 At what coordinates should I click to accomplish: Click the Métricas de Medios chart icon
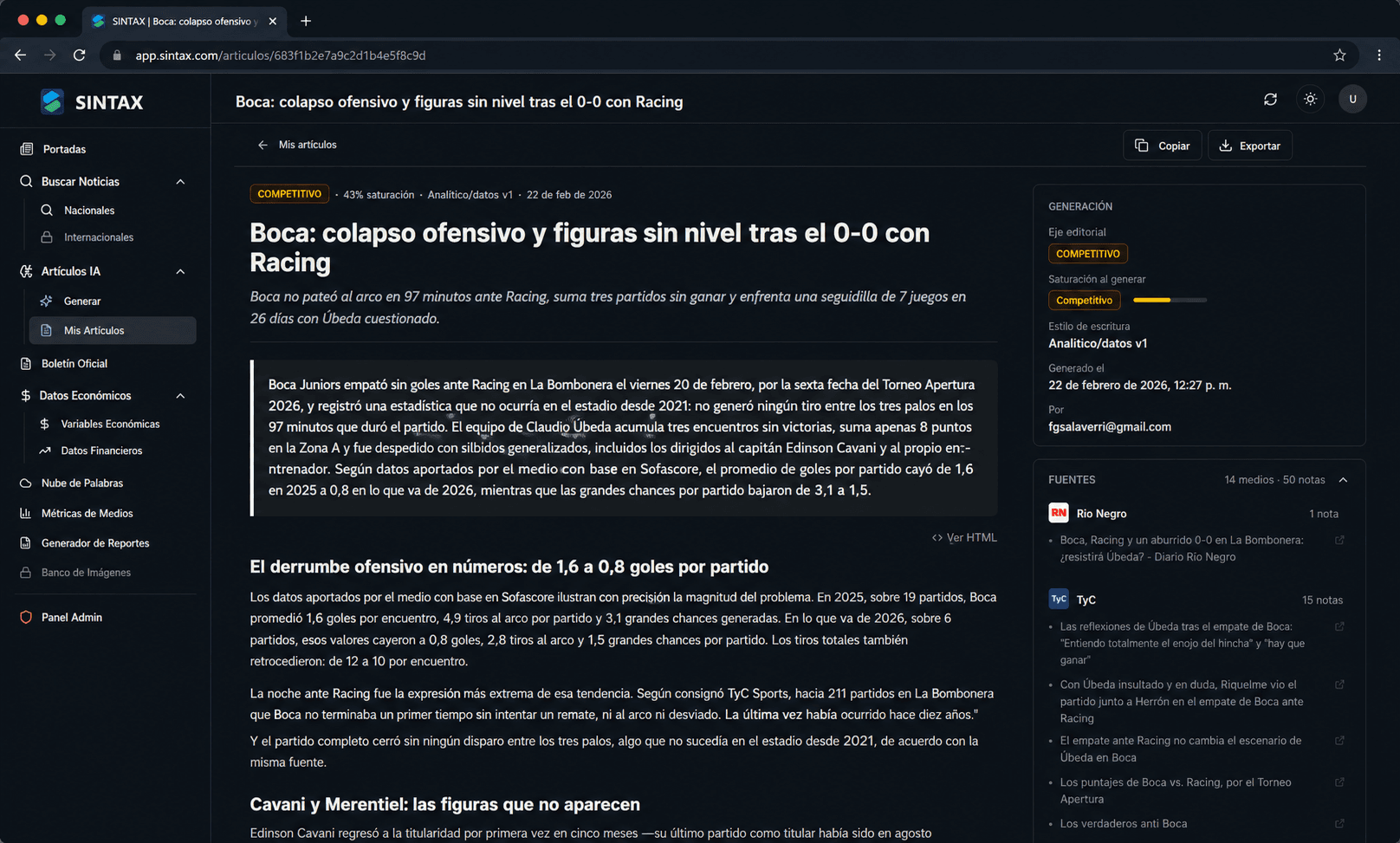coord(26,514)
